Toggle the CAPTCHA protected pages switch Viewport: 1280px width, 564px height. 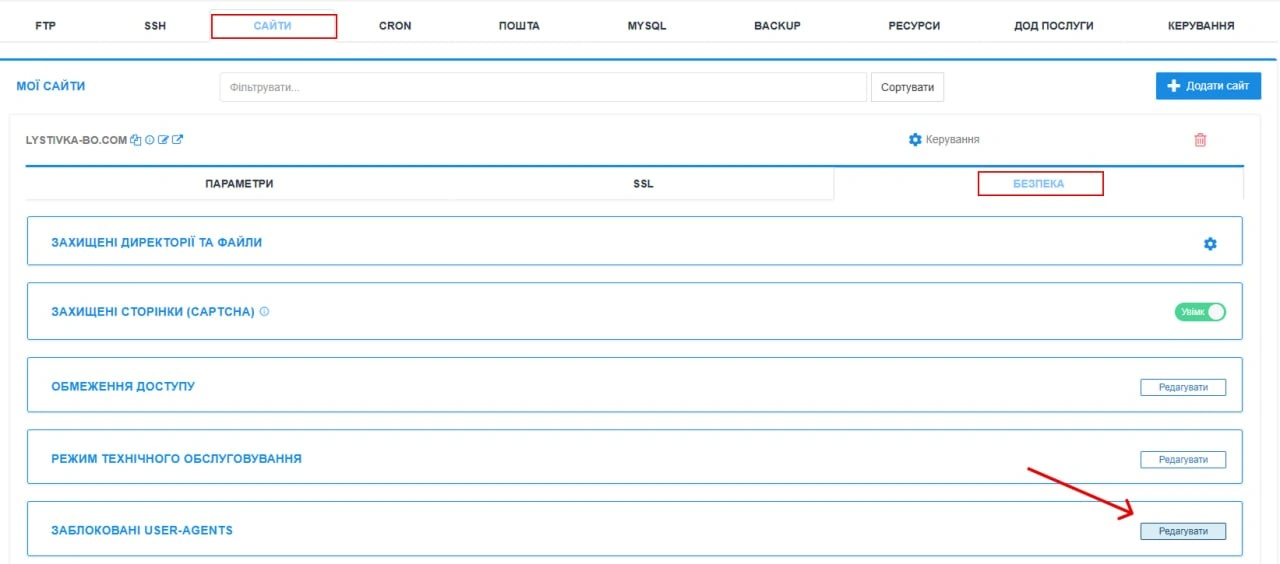[x=1200, y=312]
